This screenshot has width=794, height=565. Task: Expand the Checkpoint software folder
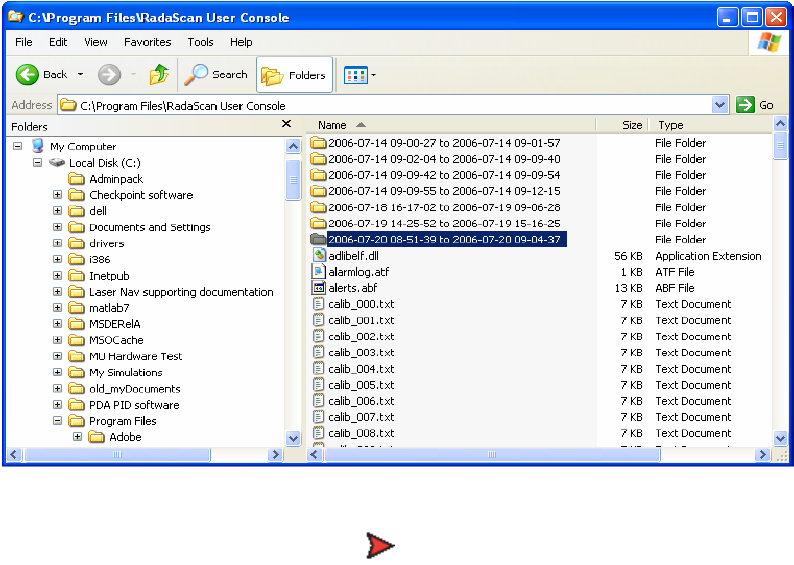point(57,195)
